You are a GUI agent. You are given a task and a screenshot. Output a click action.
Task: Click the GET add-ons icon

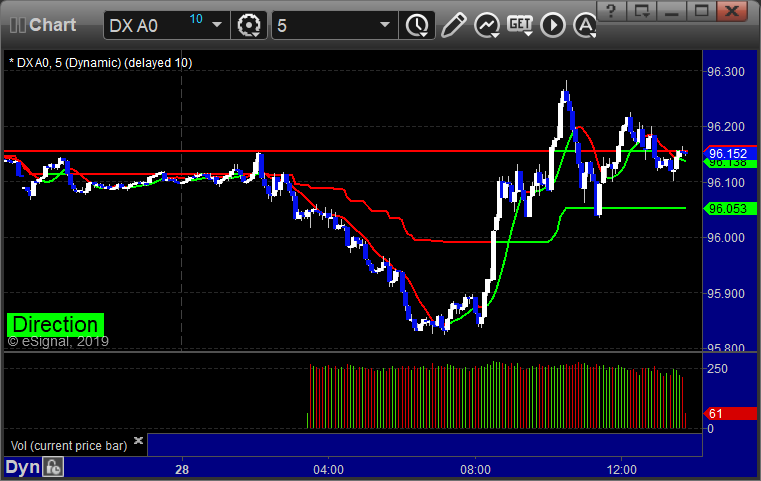[520, 25]
